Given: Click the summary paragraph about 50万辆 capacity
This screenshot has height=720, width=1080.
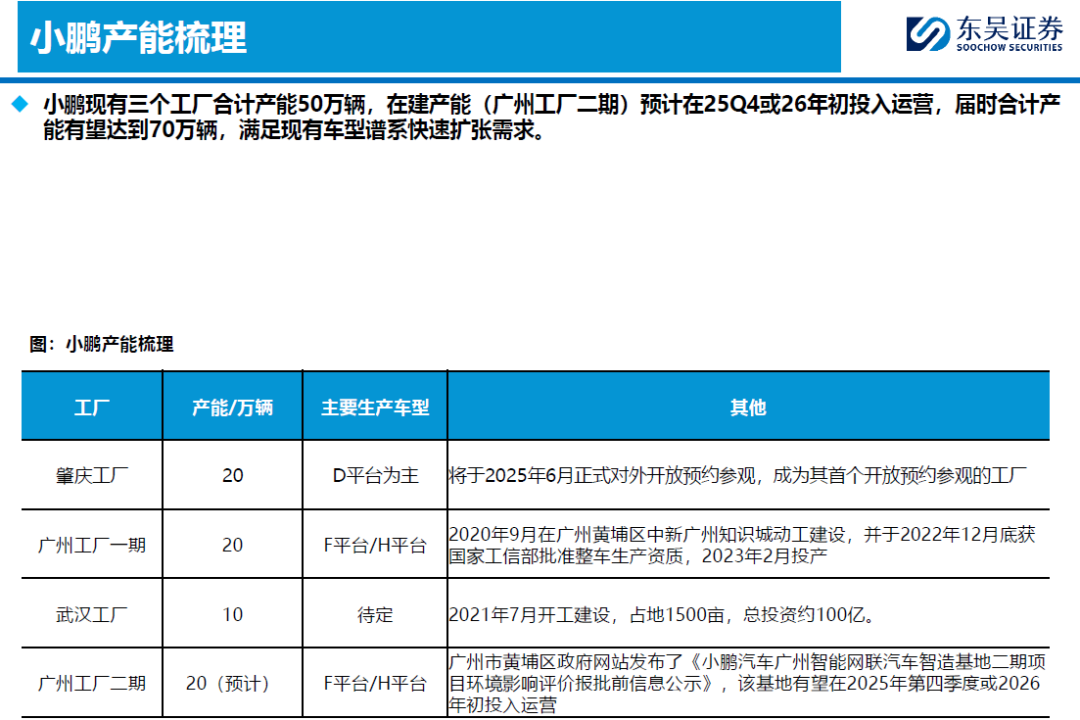Looking at the screenshot, I should coord(550,117).
